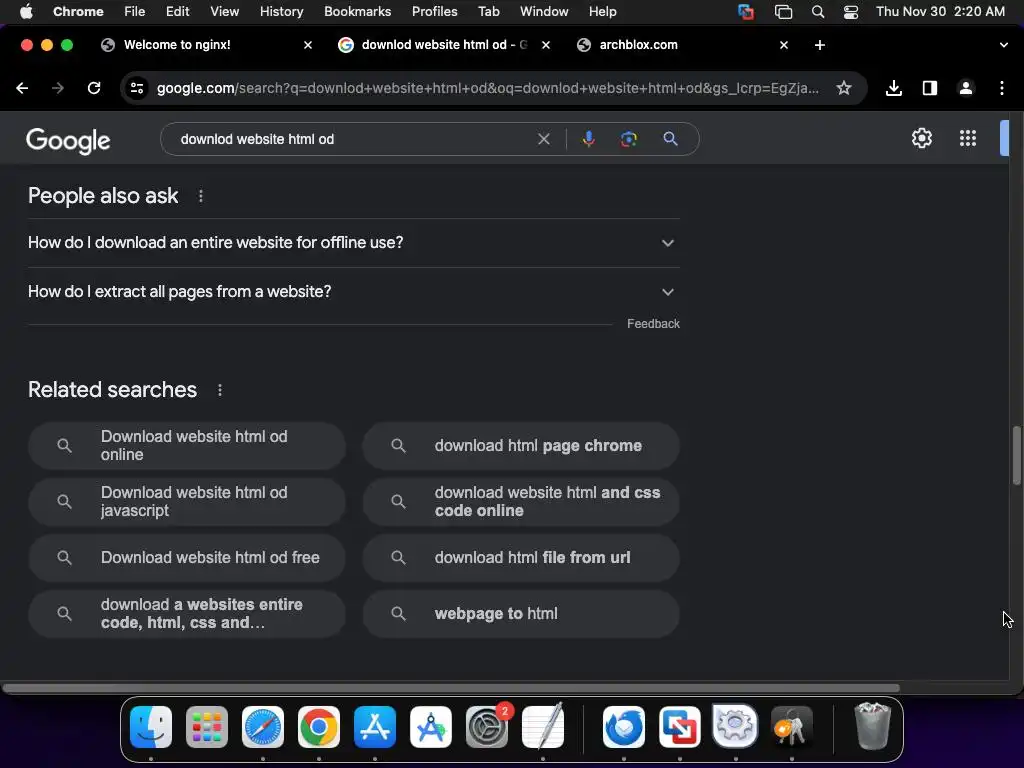
Task: Open macOS Control Center toggle icon
Action: coord(850,12)
